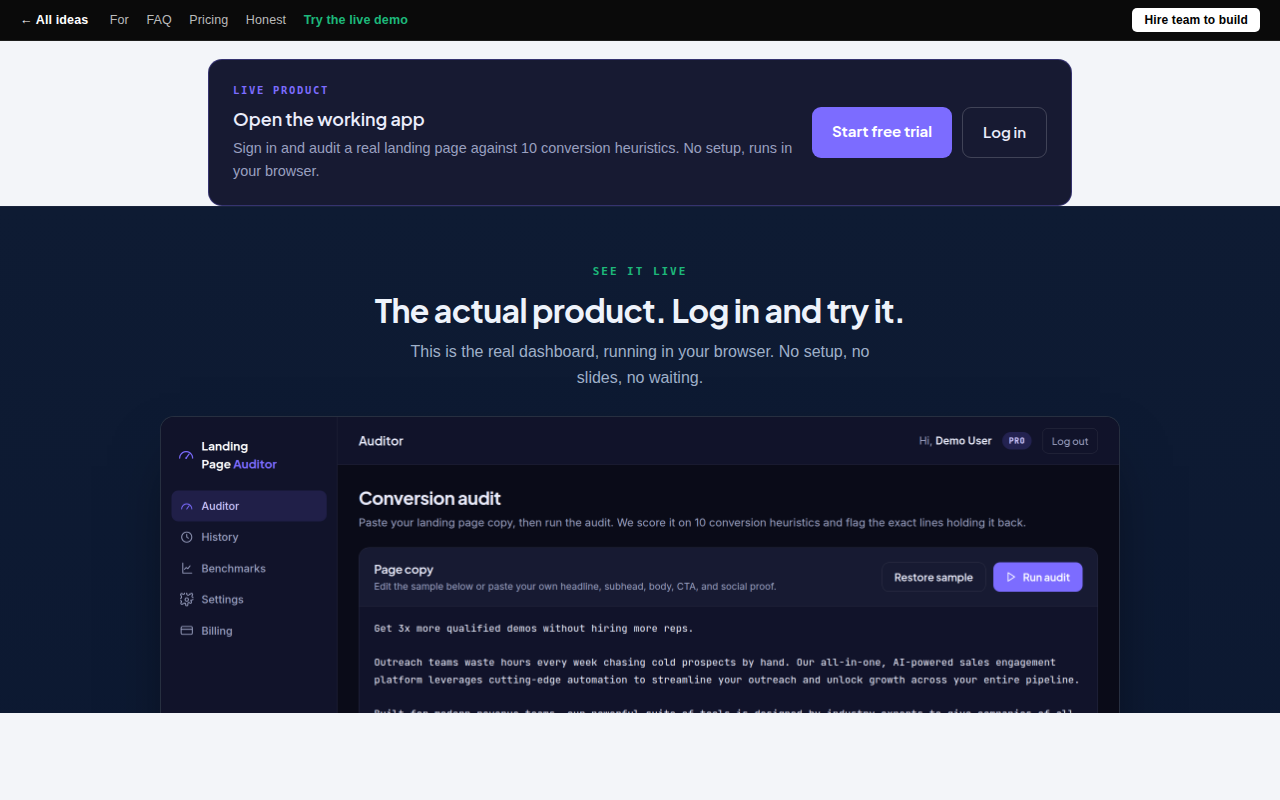Click Try the live demo link
Viewport: 1280px width, 800px height.
pos(356,20)
